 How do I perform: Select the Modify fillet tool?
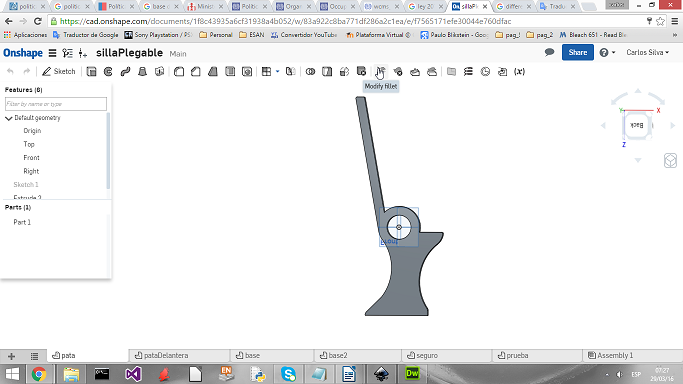pos(380,71)
